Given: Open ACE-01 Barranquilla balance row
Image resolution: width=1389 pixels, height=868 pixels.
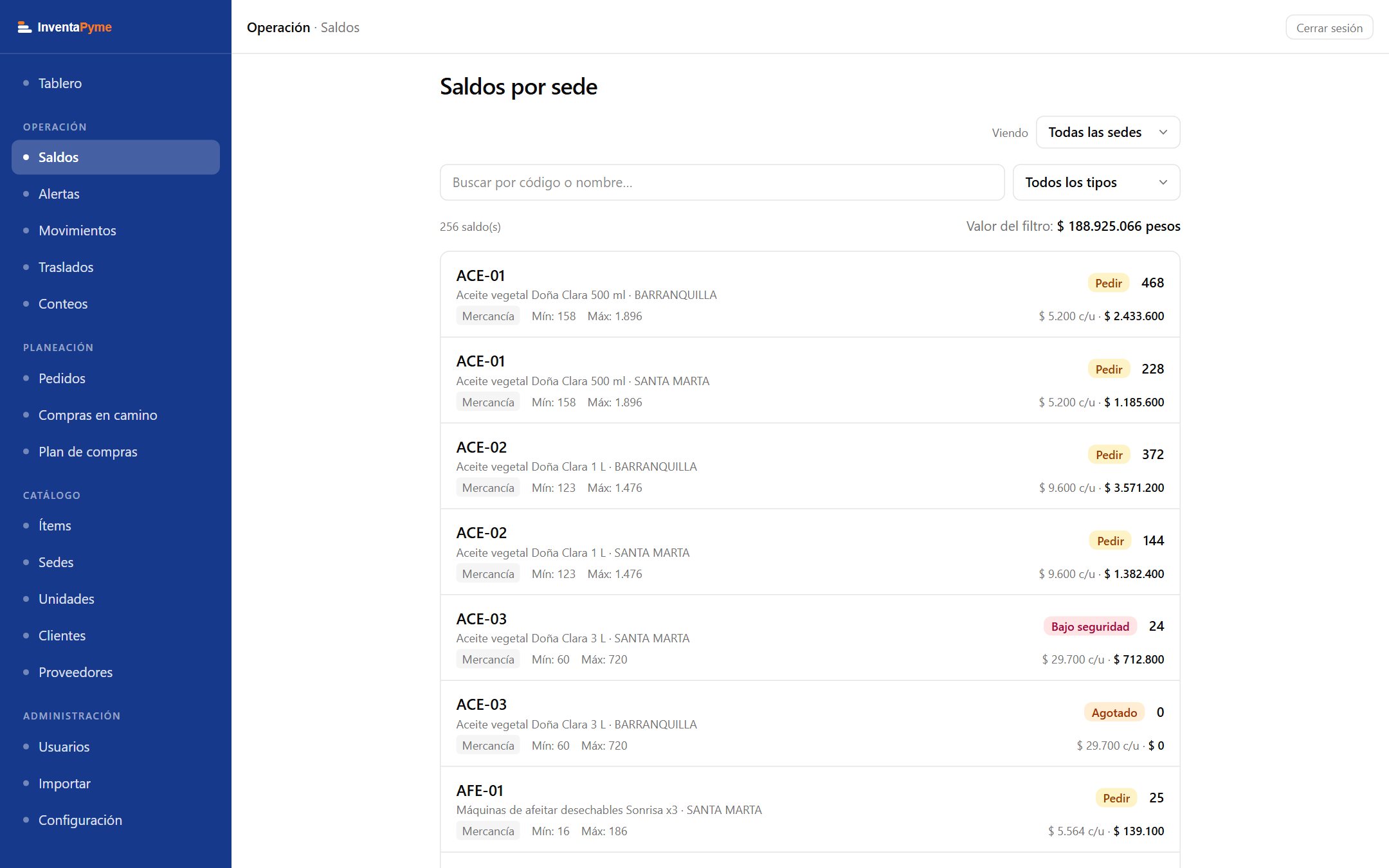Looking at the screenshot, I should click(810, 294).
